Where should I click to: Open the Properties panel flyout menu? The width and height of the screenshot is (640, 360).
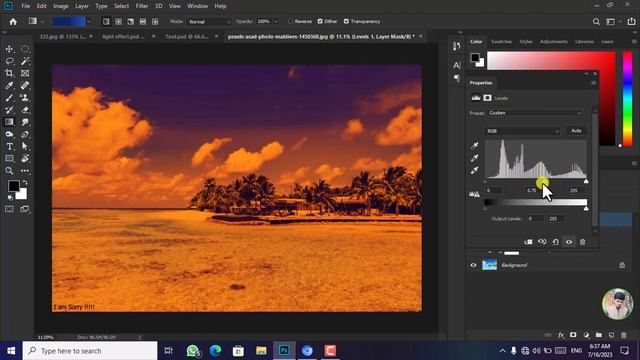click(593, 83)
